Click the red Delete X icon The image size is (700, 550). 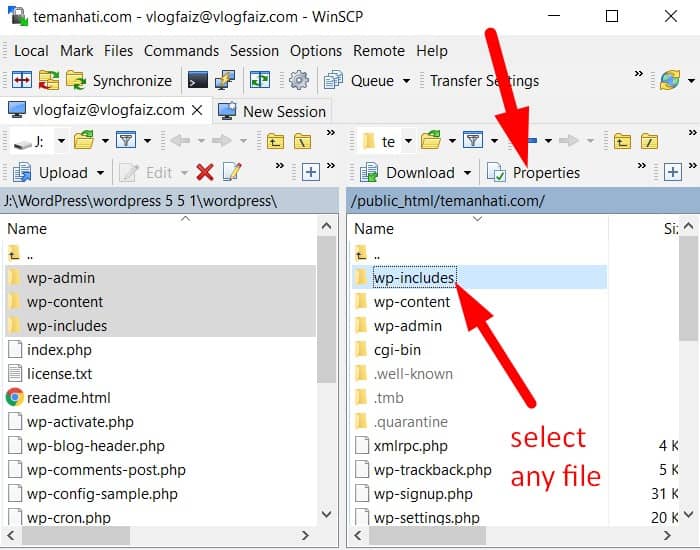click(205, 172)
